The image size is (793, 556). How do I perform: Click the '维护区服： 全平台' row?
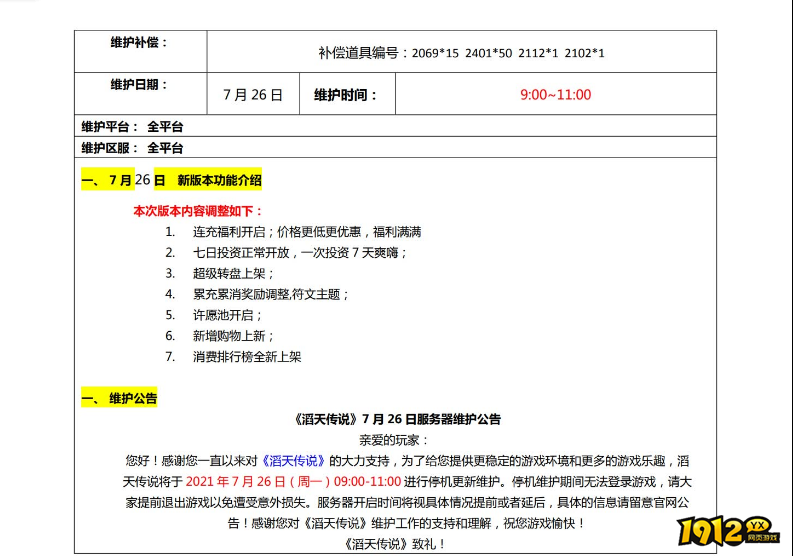(395, 148)
